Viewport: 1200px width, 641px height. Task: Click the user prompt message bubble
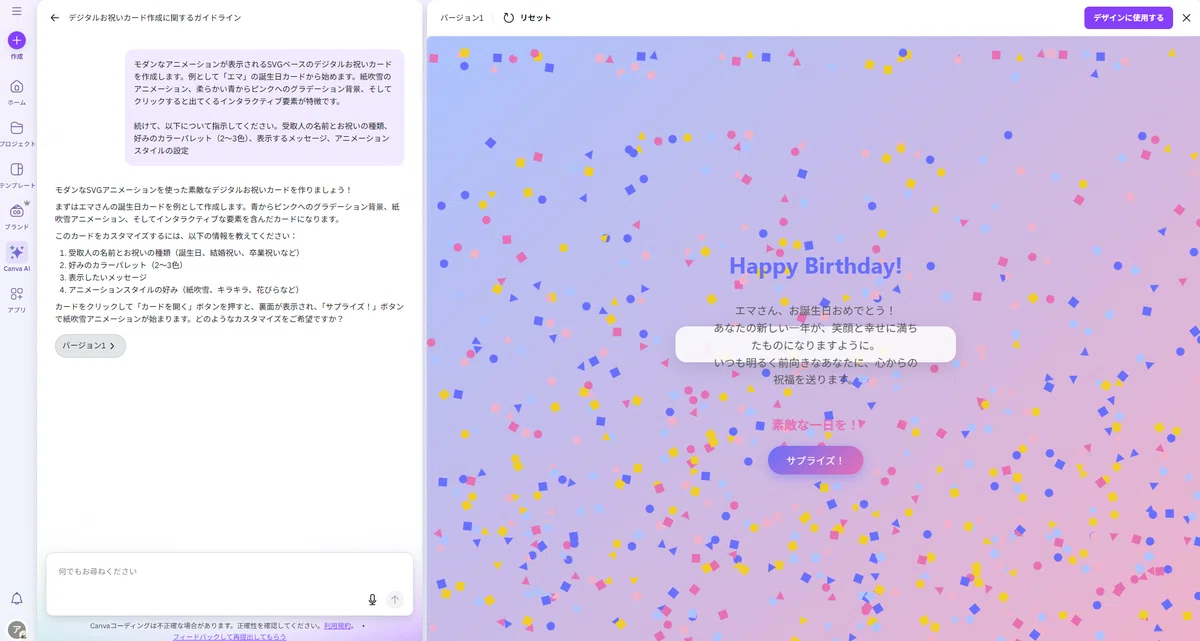pyautogui.click(x=264, y=107)
